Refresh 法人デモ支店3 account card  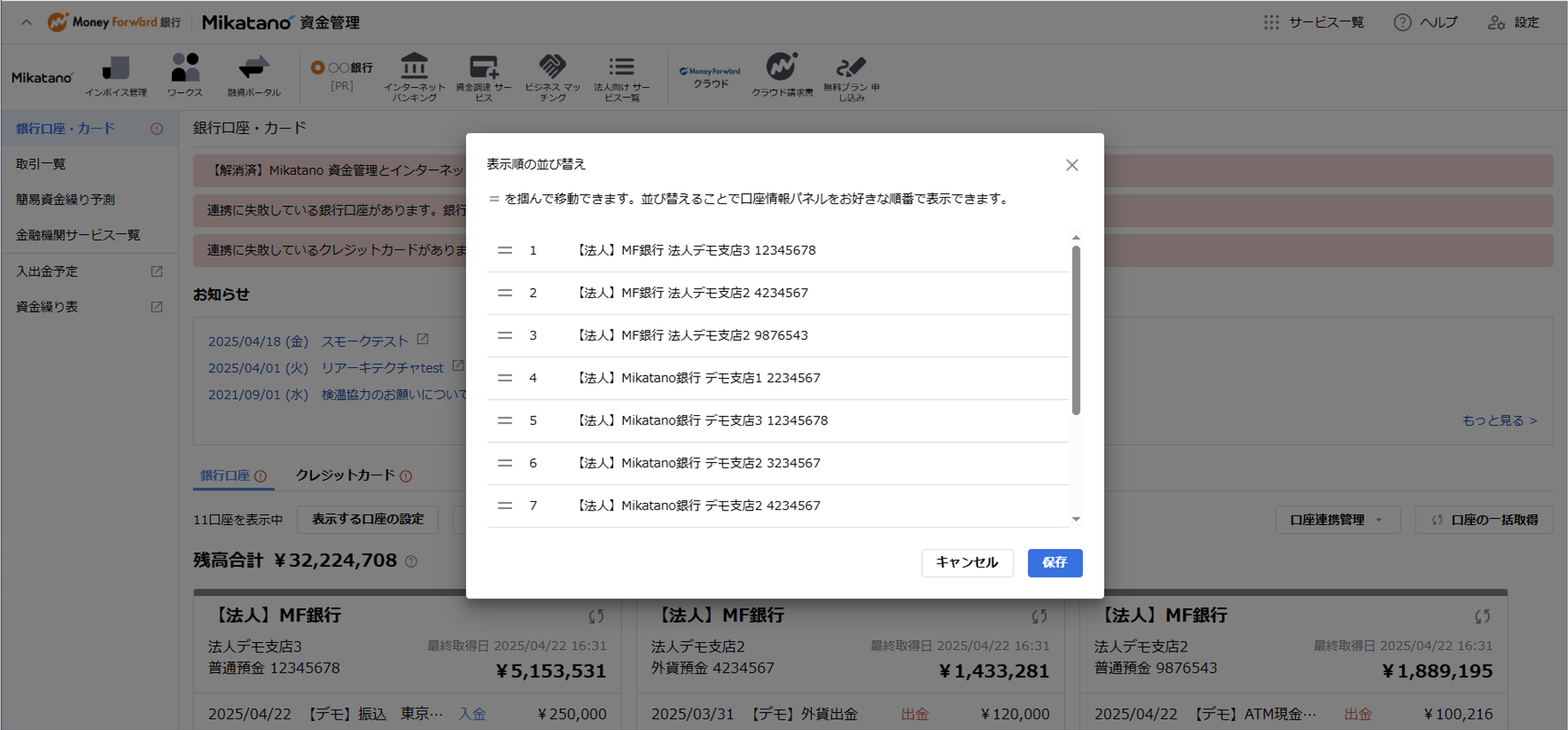596,616
